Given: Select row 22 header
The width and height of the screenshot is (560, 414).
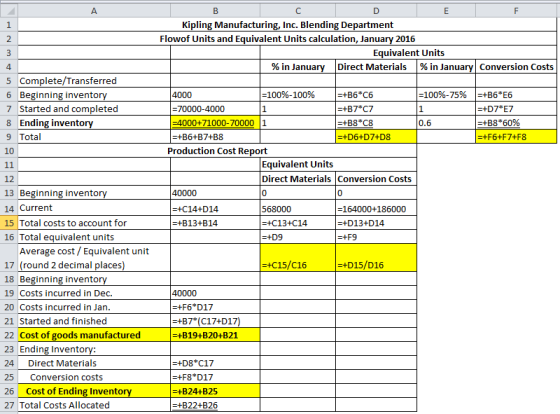Looking at the screenshot, I should [9, 335].
